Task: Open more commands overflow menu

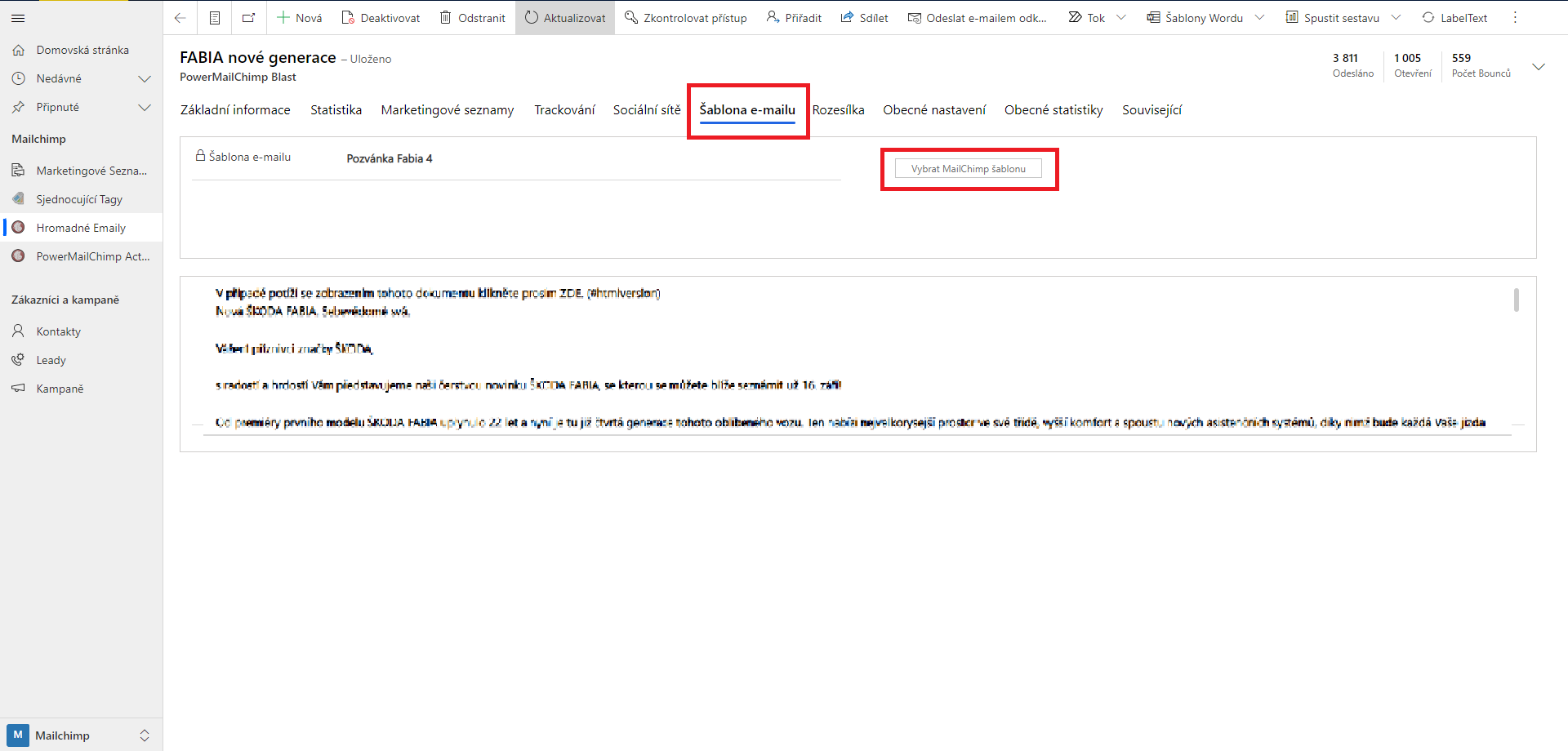Action: point(1515,18)
